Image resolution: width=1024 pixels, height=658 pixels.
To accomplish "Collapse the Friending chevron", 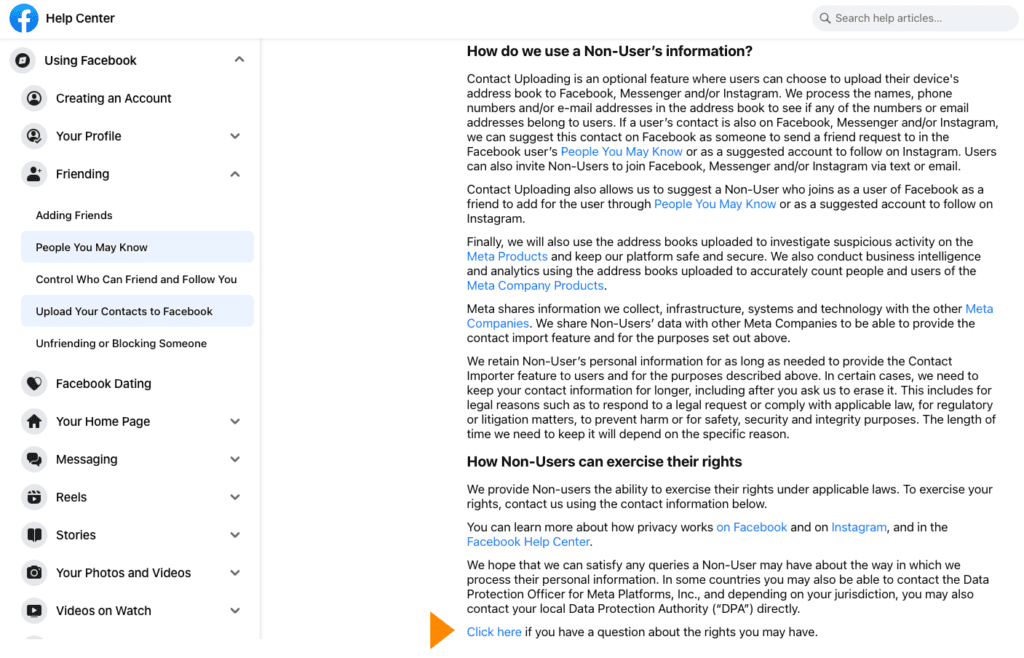I will (235, 174).
